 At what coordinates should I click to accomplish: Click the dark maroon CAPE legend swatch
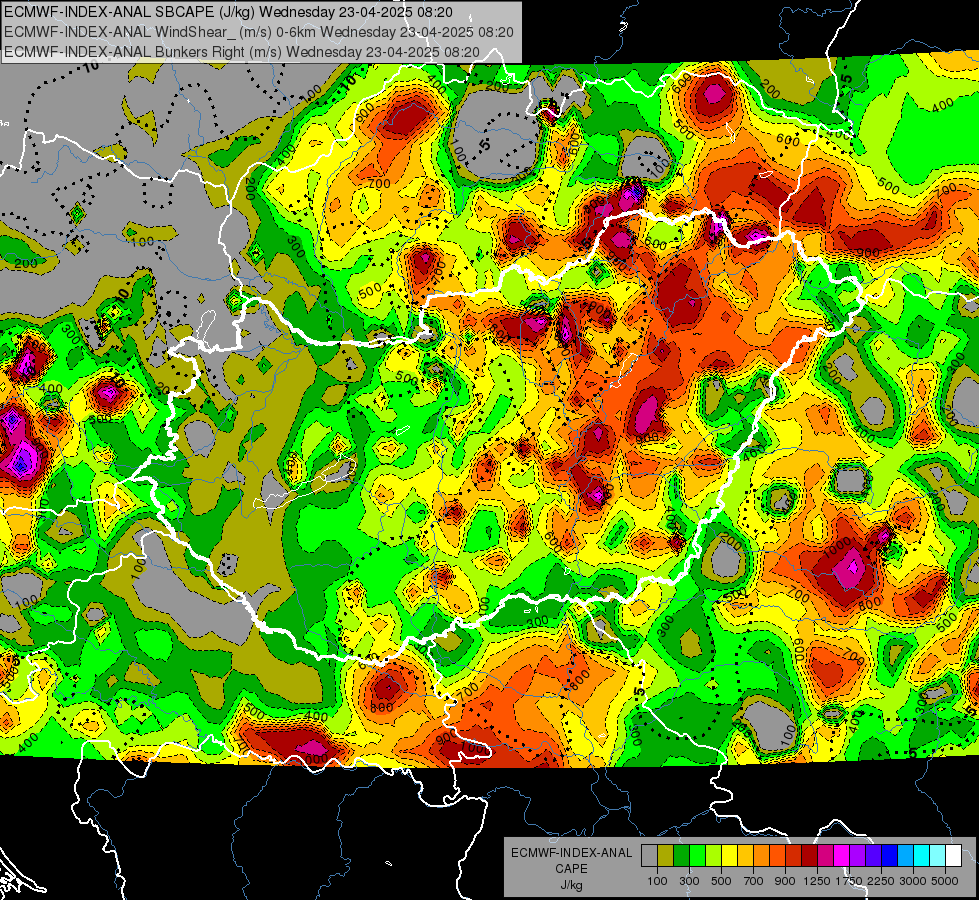pos(809,855)
